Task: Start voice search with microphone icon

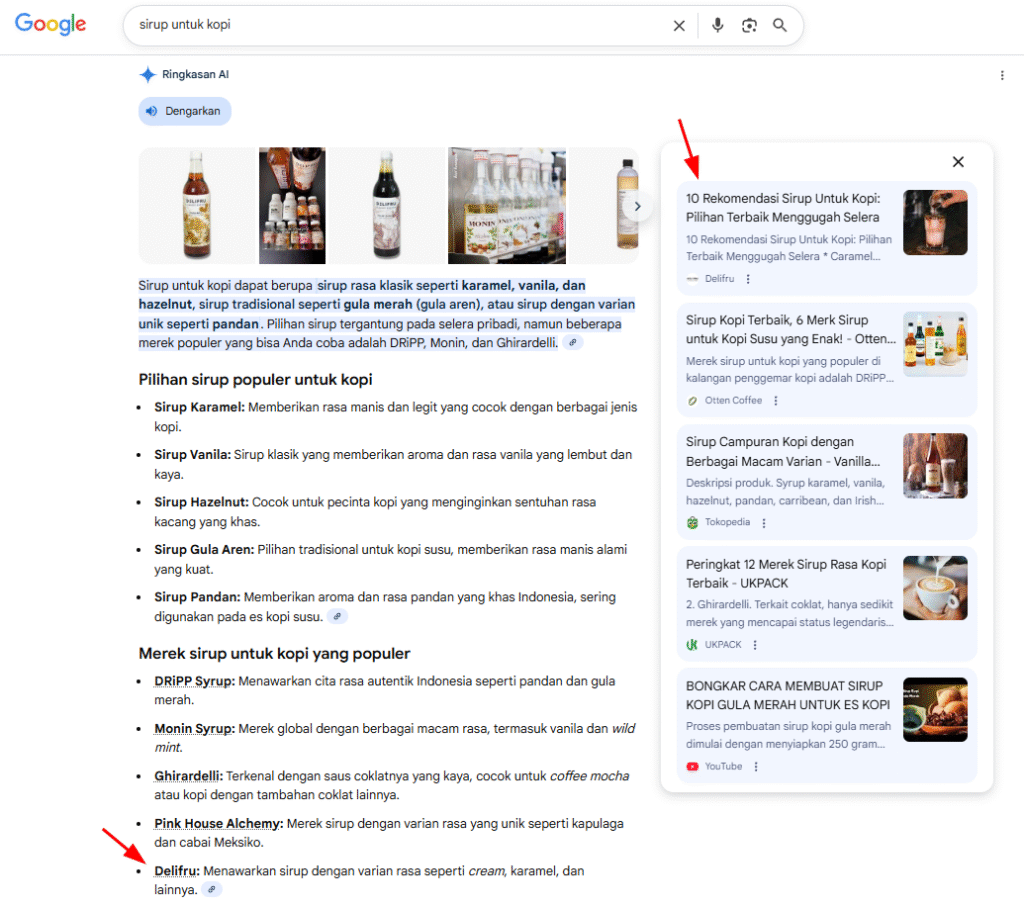Action: pyautogui.click(x=717, y=26)
